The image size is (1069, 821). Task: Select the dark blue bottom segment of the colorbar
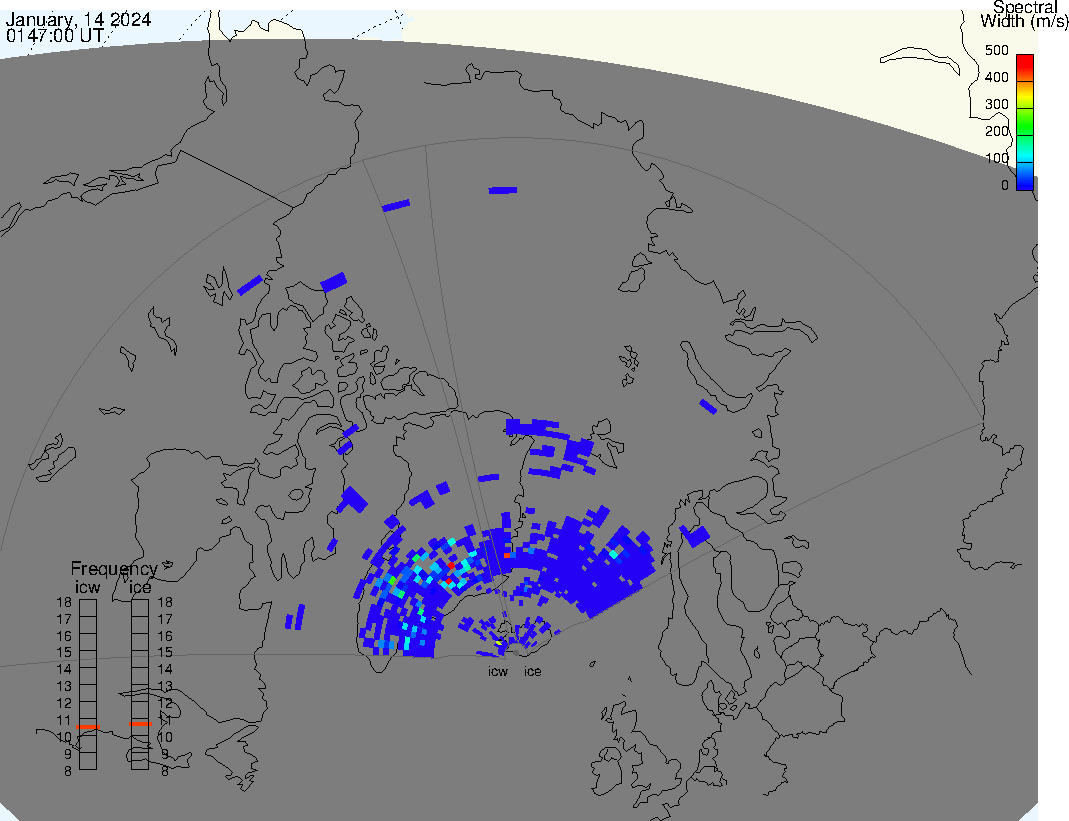1025,176
